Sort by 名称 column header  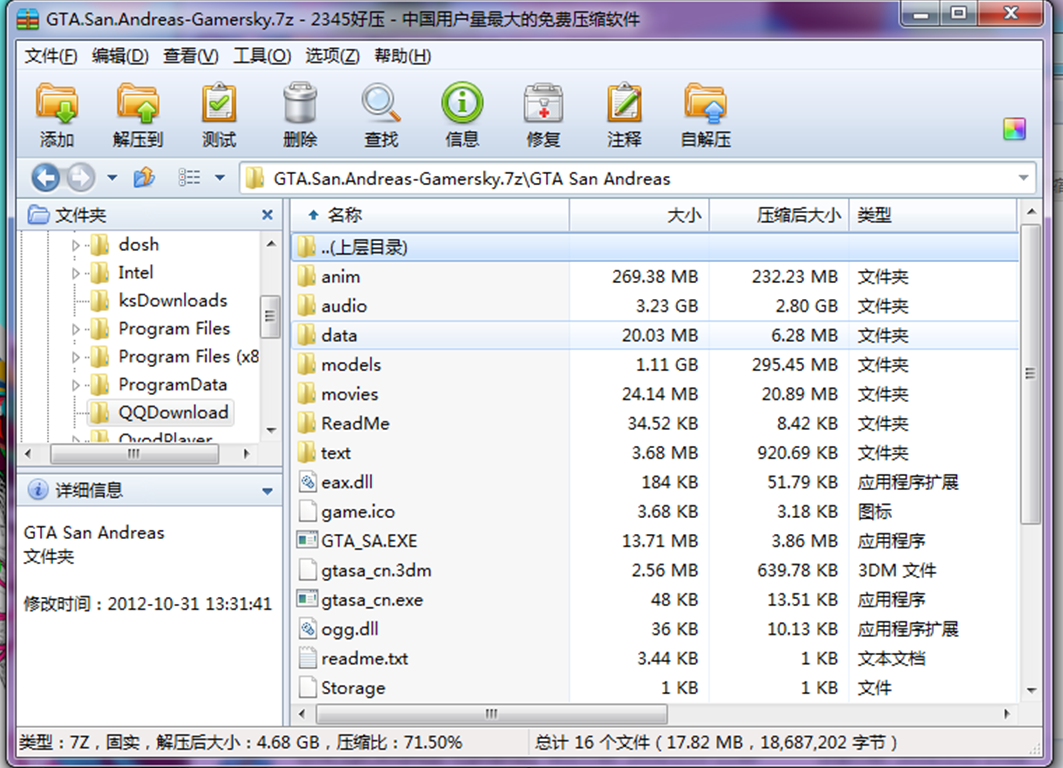(x=430, y=216)
